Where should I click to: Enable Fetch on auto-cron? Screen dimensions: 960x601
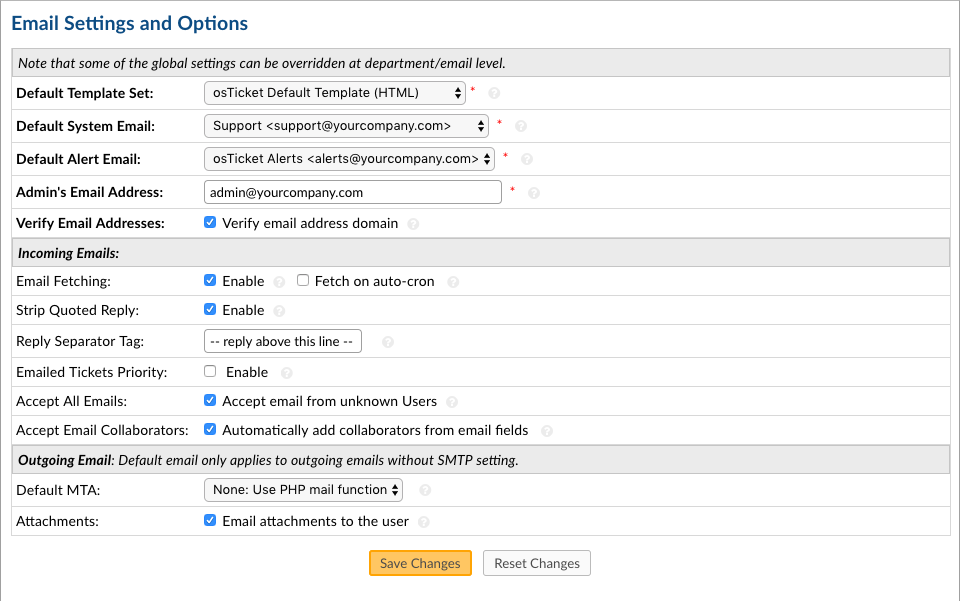point(303,281)
